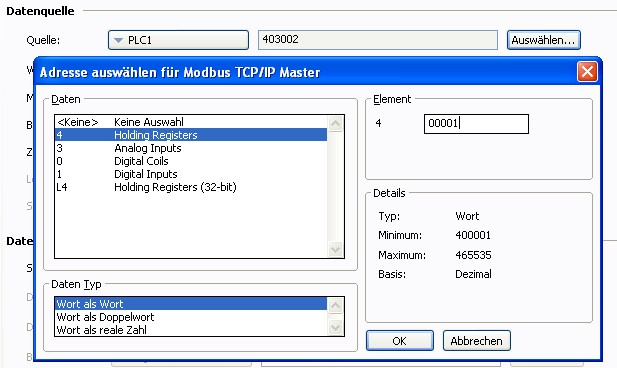
Task: Click the Basis value Dezimal
Action: pos(473,274)
